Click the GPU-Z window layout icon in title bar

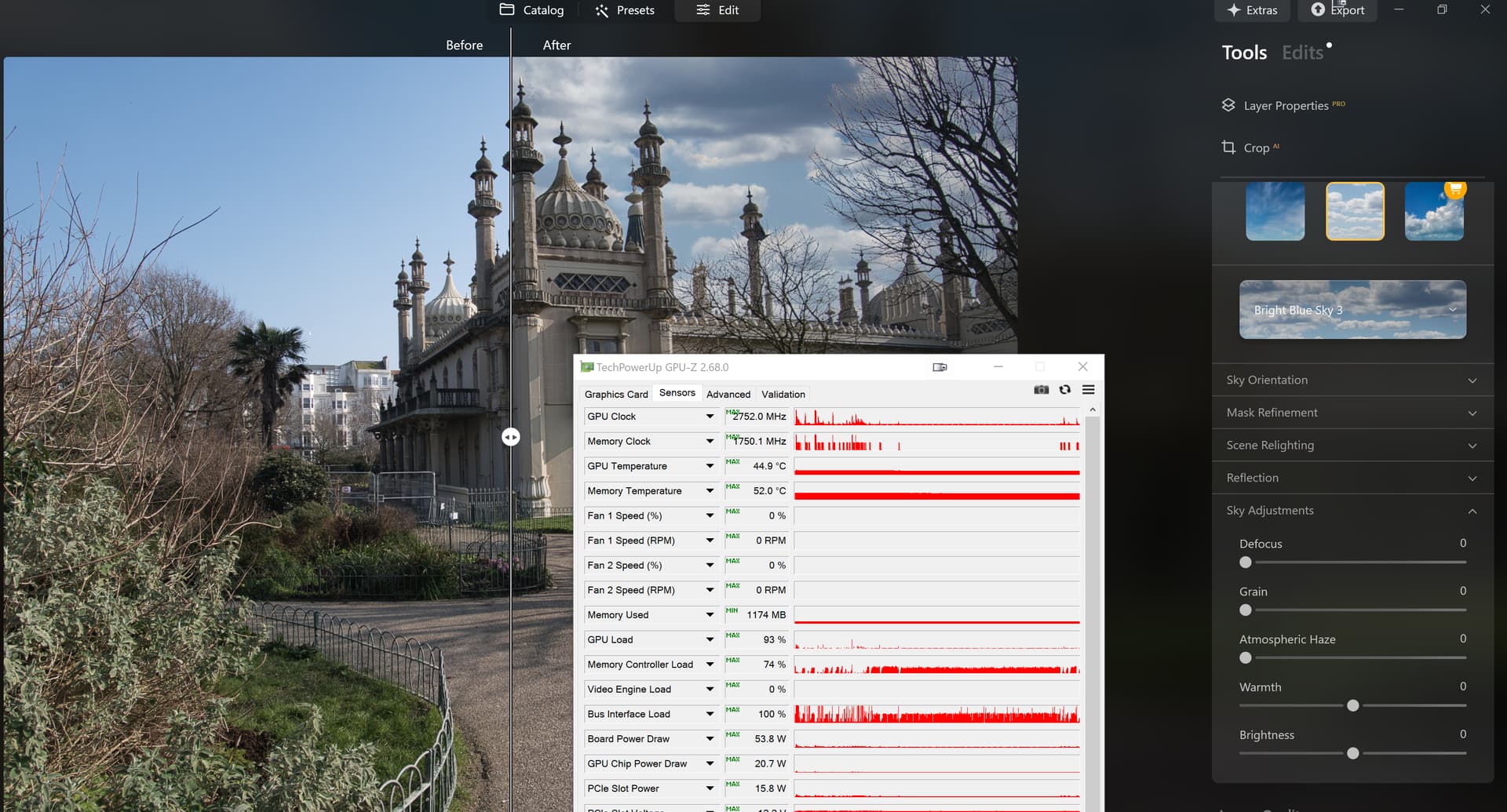940,367
